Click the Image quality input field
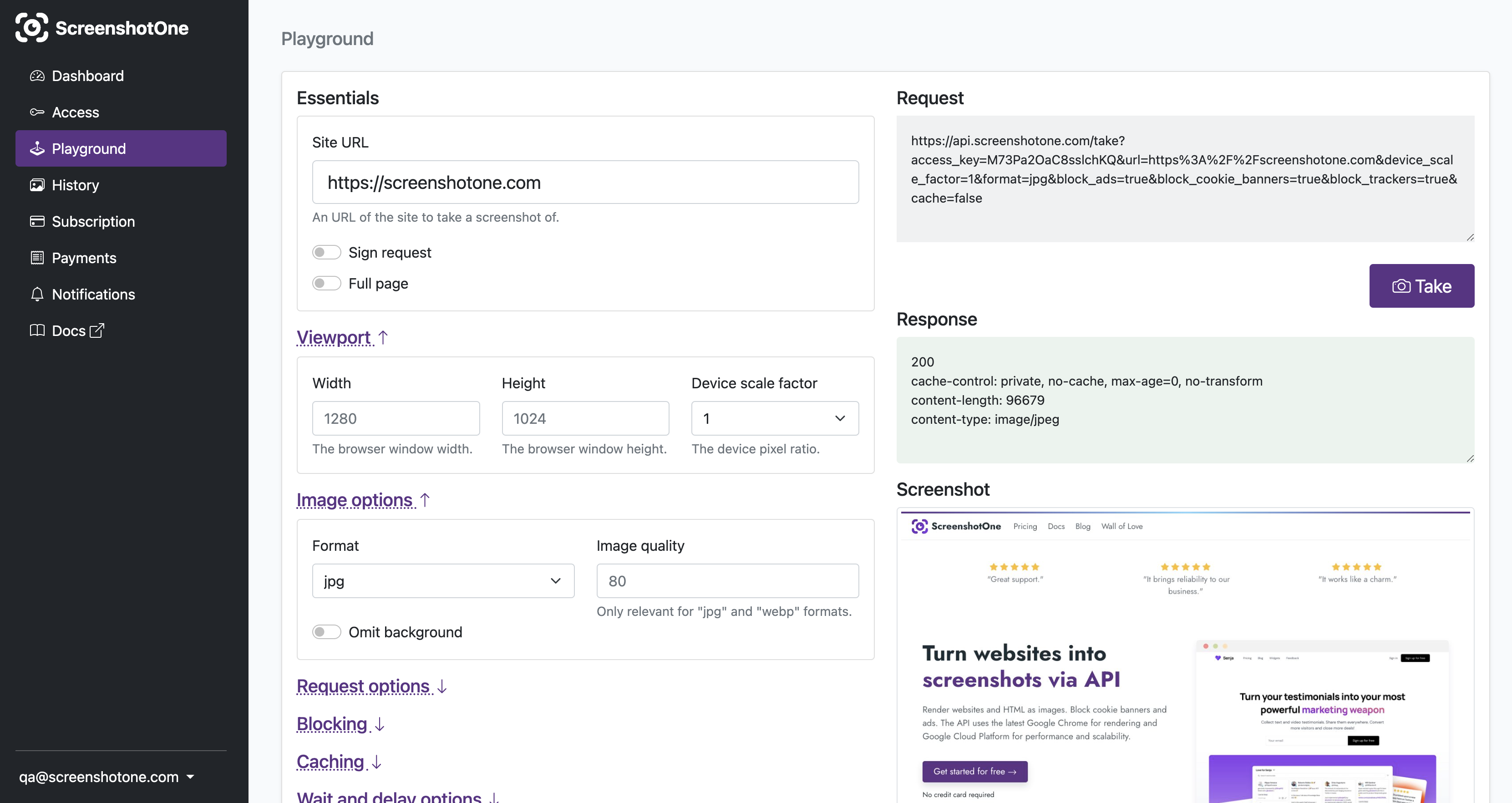 [x=727, y=581]
